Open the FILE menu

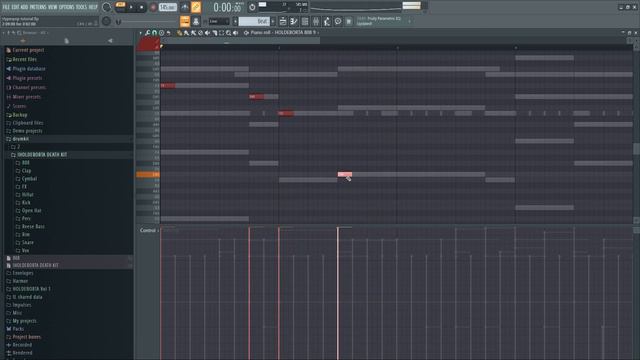(6, 7)
